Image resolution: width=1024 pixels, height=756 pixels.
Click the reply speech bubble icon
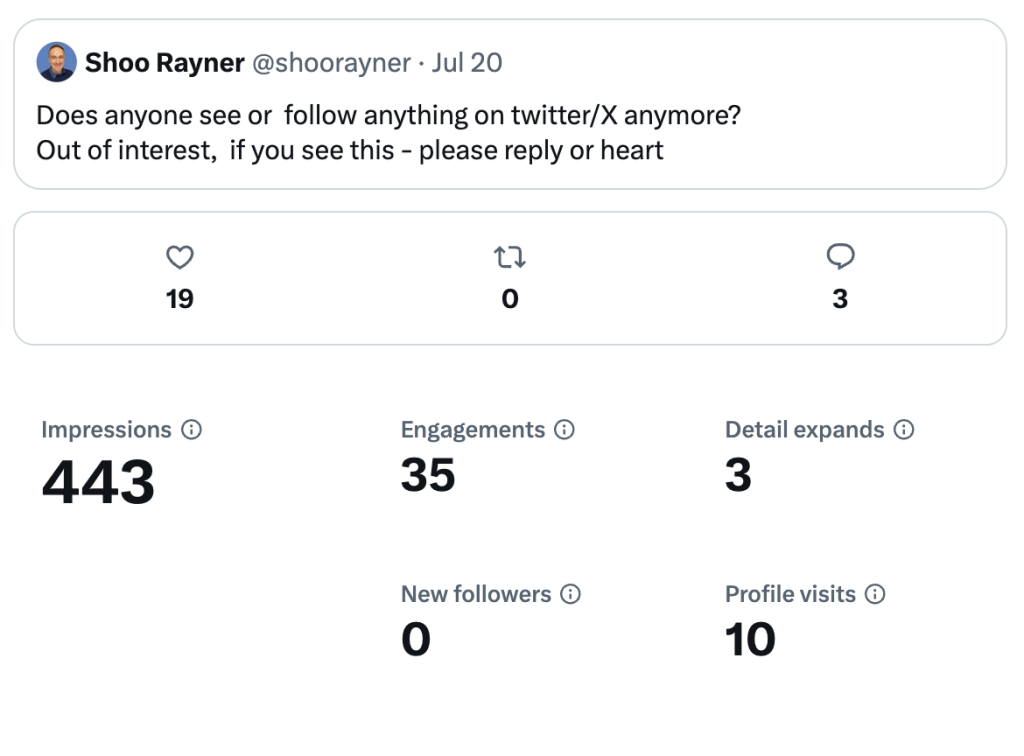[840, 258]
